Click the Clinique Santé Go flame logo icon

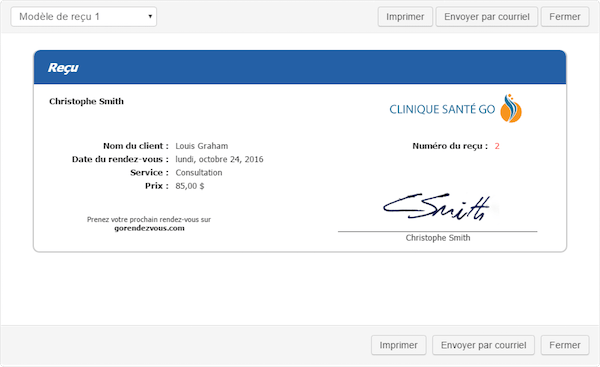[x=511, y=108]
